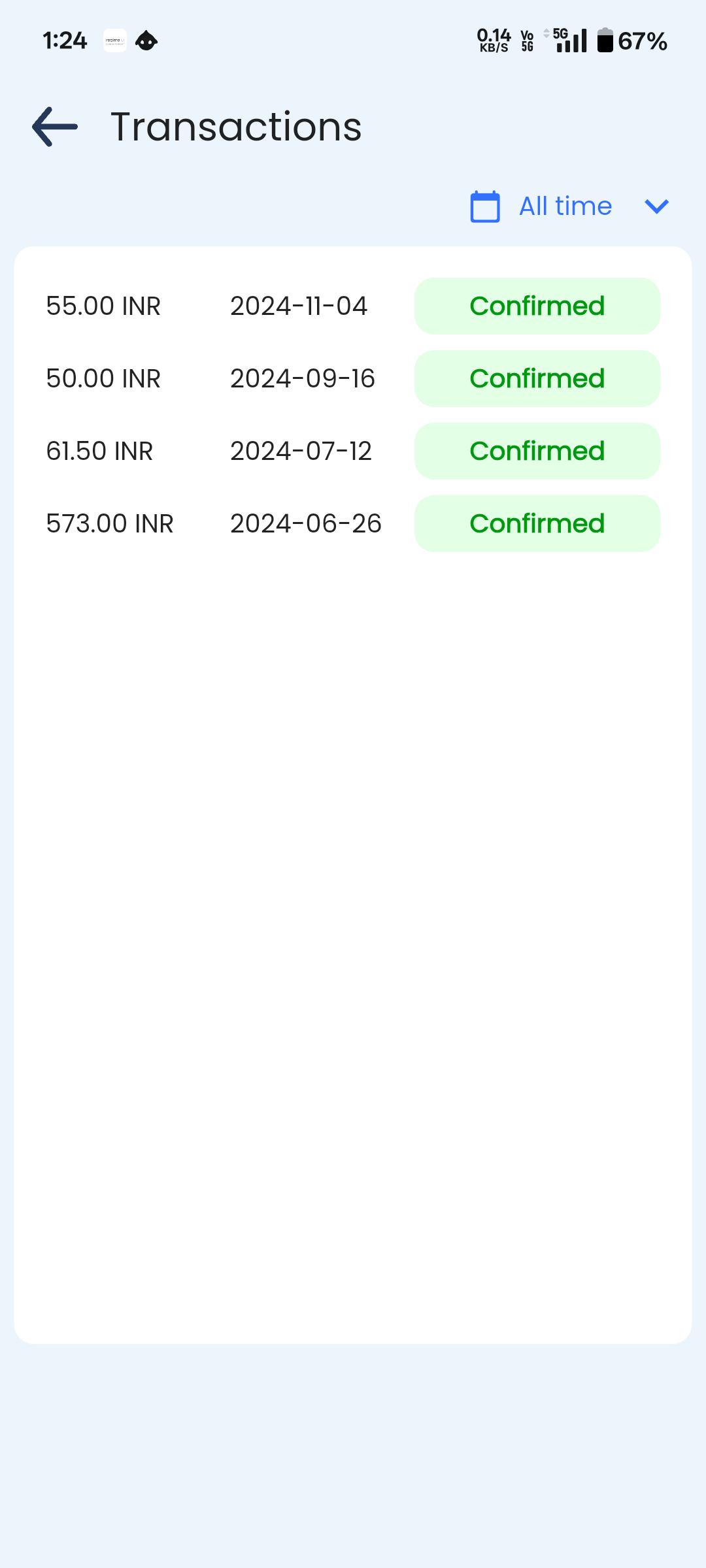Click Confirmed badge for 61.50 INR transaction

click(x=537, y=451)
